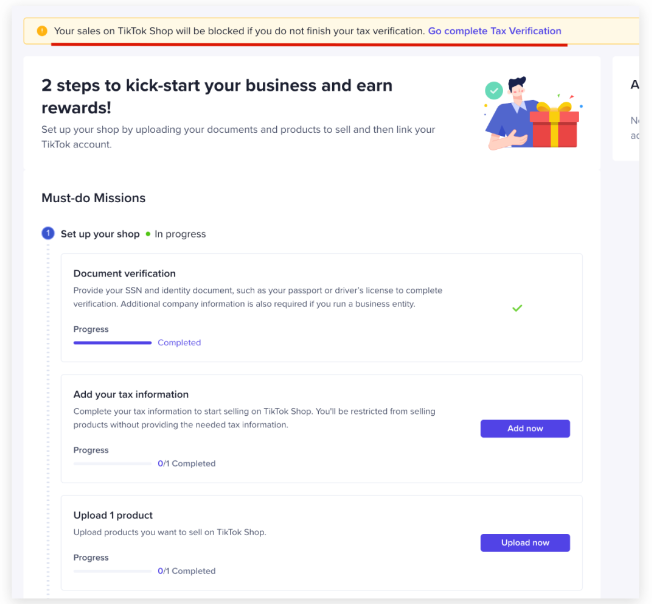Select the Add your tax information title
The width and height of the screenshot is (652, 604).
131,394
